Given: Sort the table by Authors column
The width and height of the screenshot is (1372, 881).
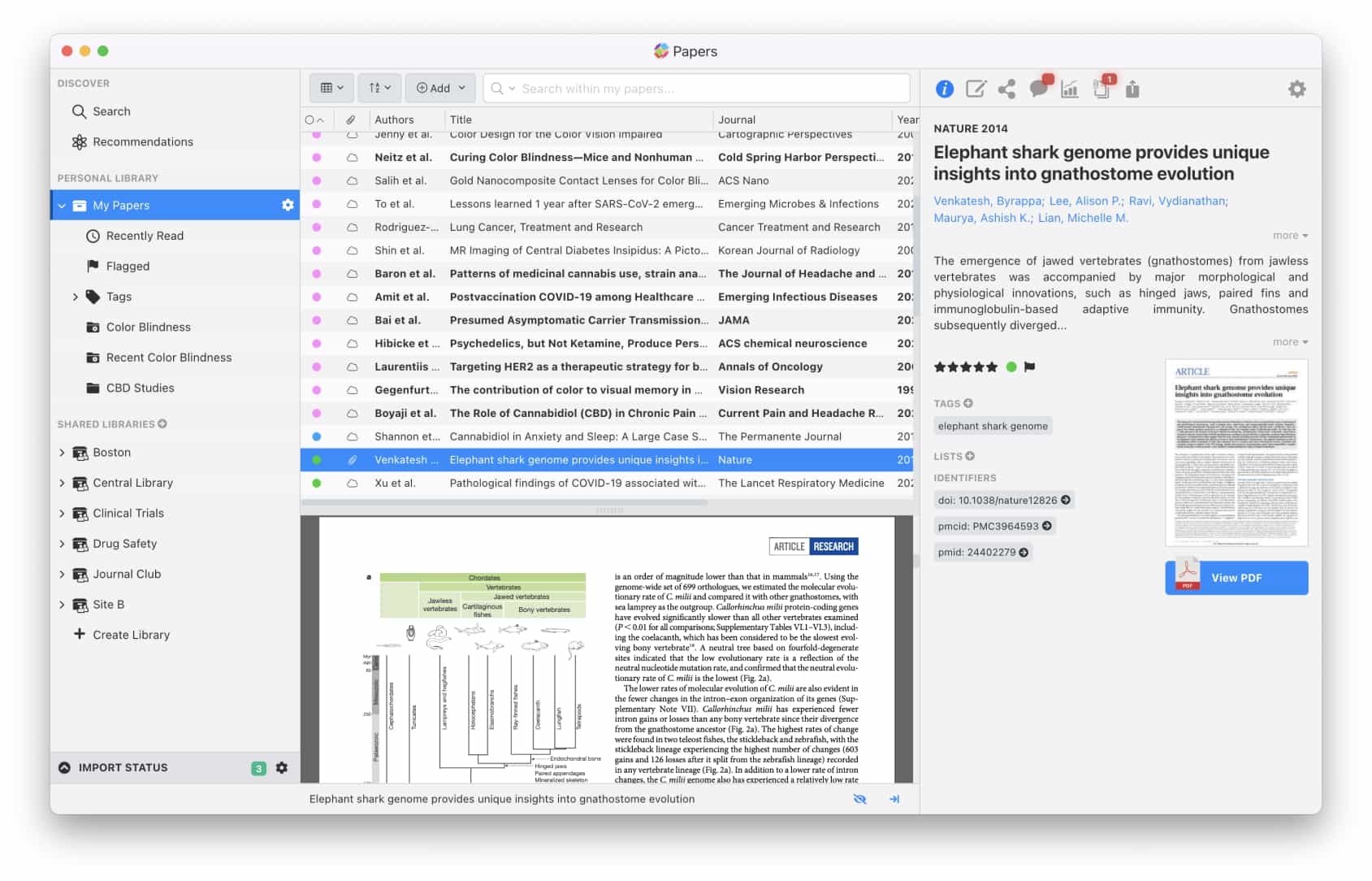Looking at the screenshot, I should point(394,119).
